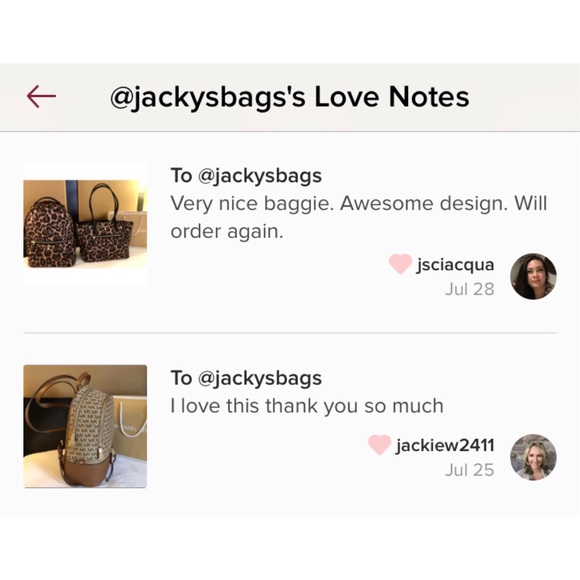Image resolution: width=580 pixels, height=580 pixels.
Task: Click the 'Will order again.' line
Action: click(227, 232)
